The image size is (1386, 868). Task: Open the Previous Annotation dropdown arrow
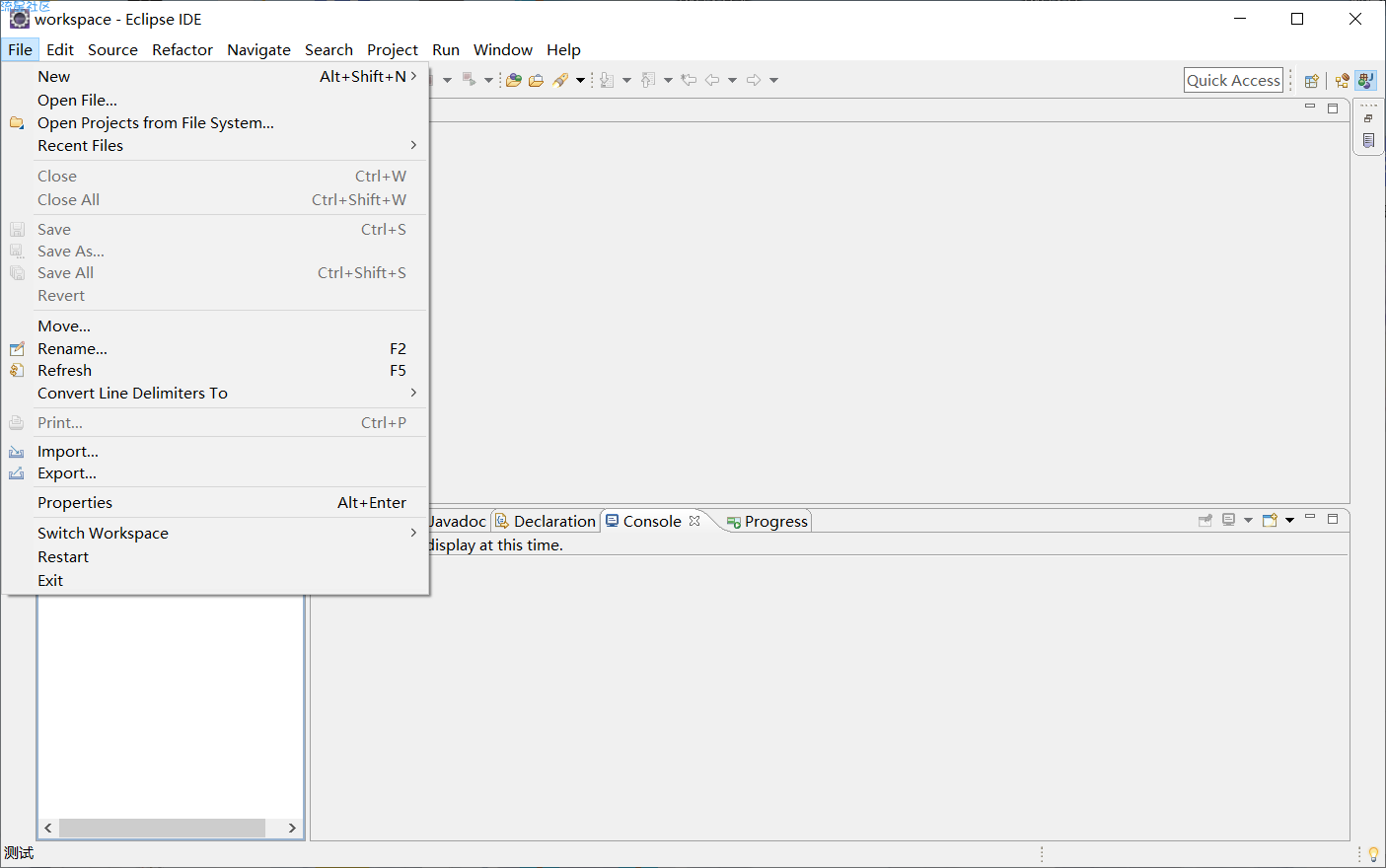click(x=668, y=80)
